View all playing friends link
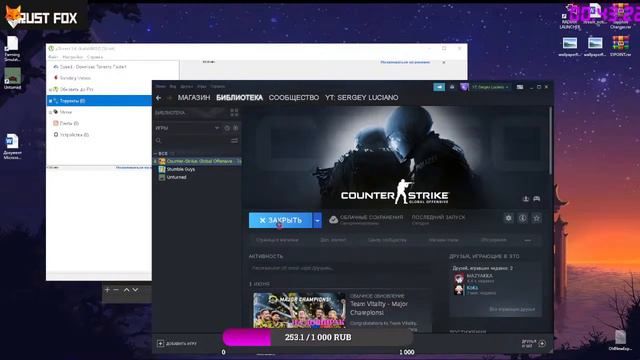 (512, 309)
